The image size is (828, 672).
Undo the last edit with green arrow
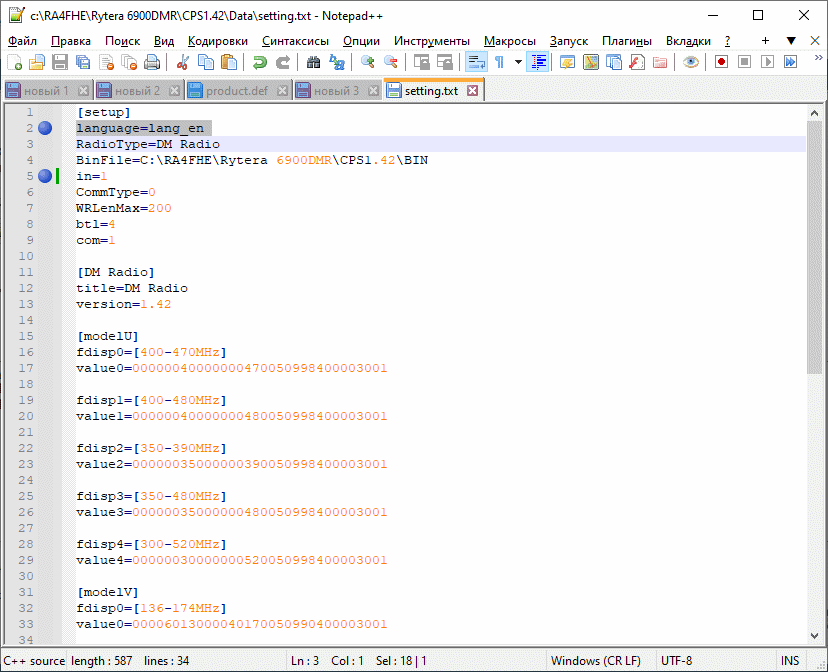point(259,62)
